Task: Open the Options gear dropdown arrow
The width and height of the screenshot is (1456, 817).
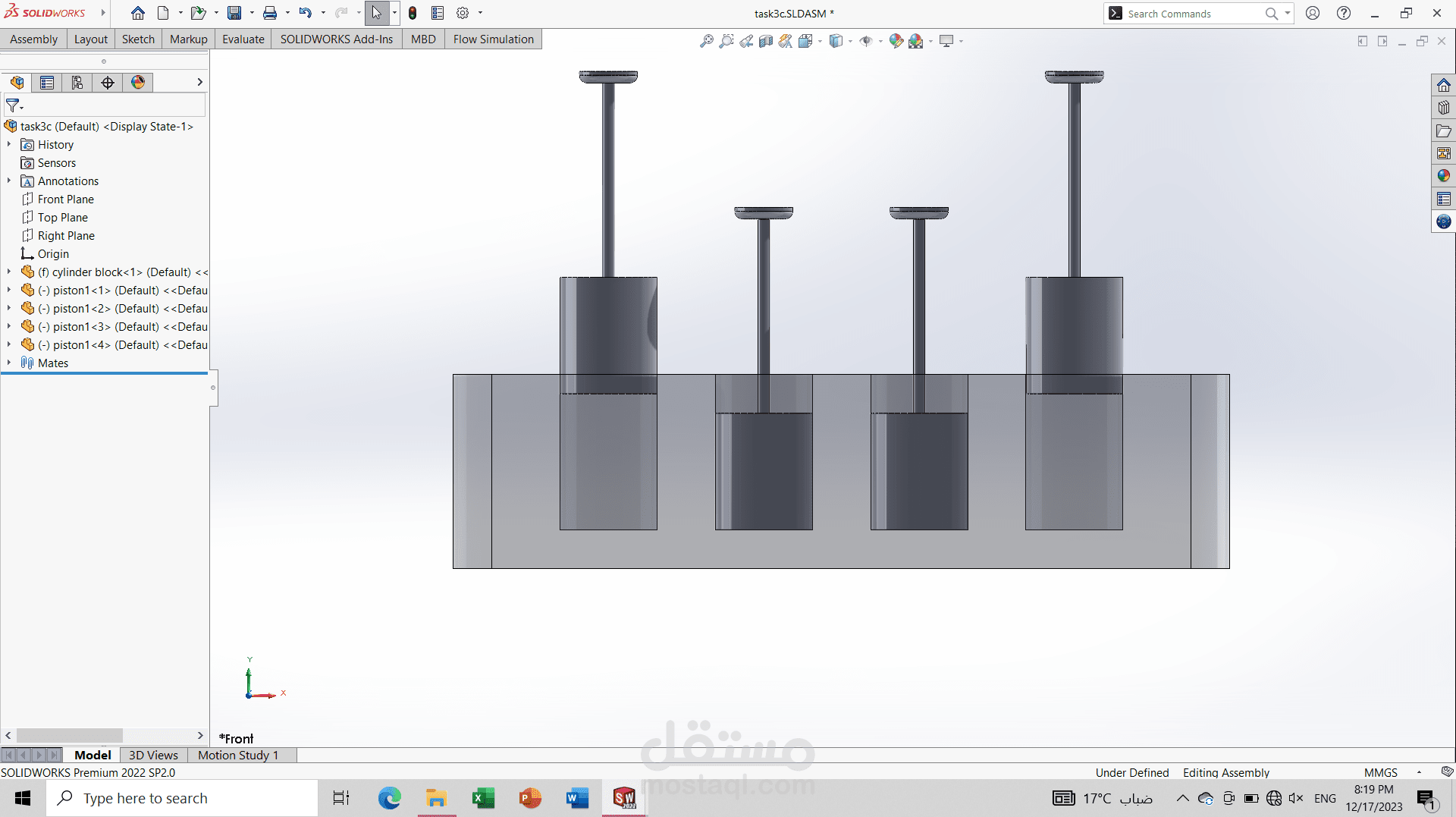Action: click(x=480, y=13)
